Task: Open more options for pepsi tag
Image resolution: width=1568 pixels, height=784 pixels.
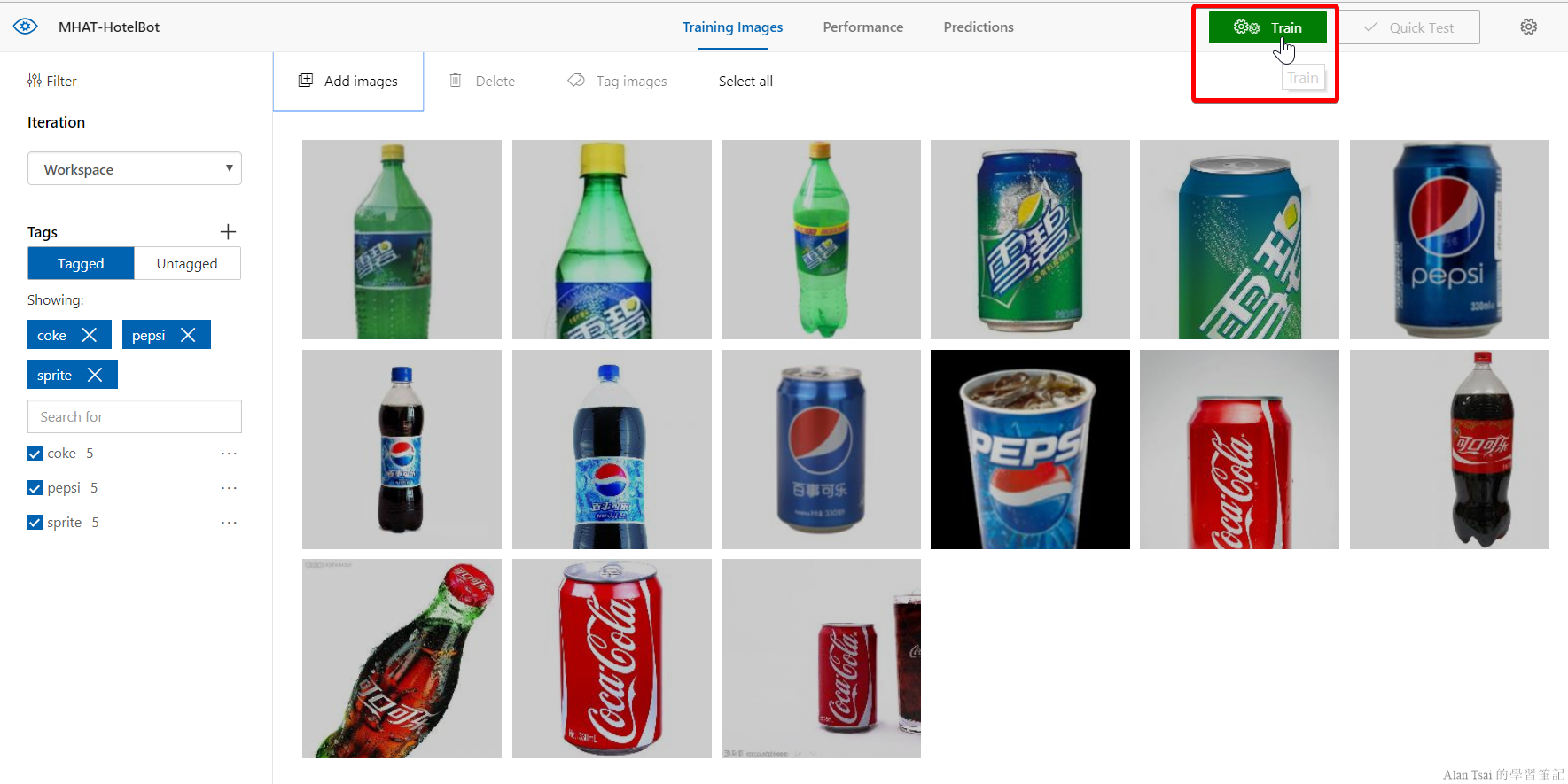Action: click(229, 488)
